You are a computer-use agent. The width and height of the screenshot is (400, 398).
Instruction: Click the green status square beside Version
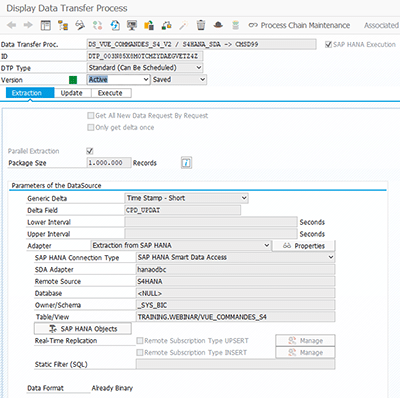(73, 80)
